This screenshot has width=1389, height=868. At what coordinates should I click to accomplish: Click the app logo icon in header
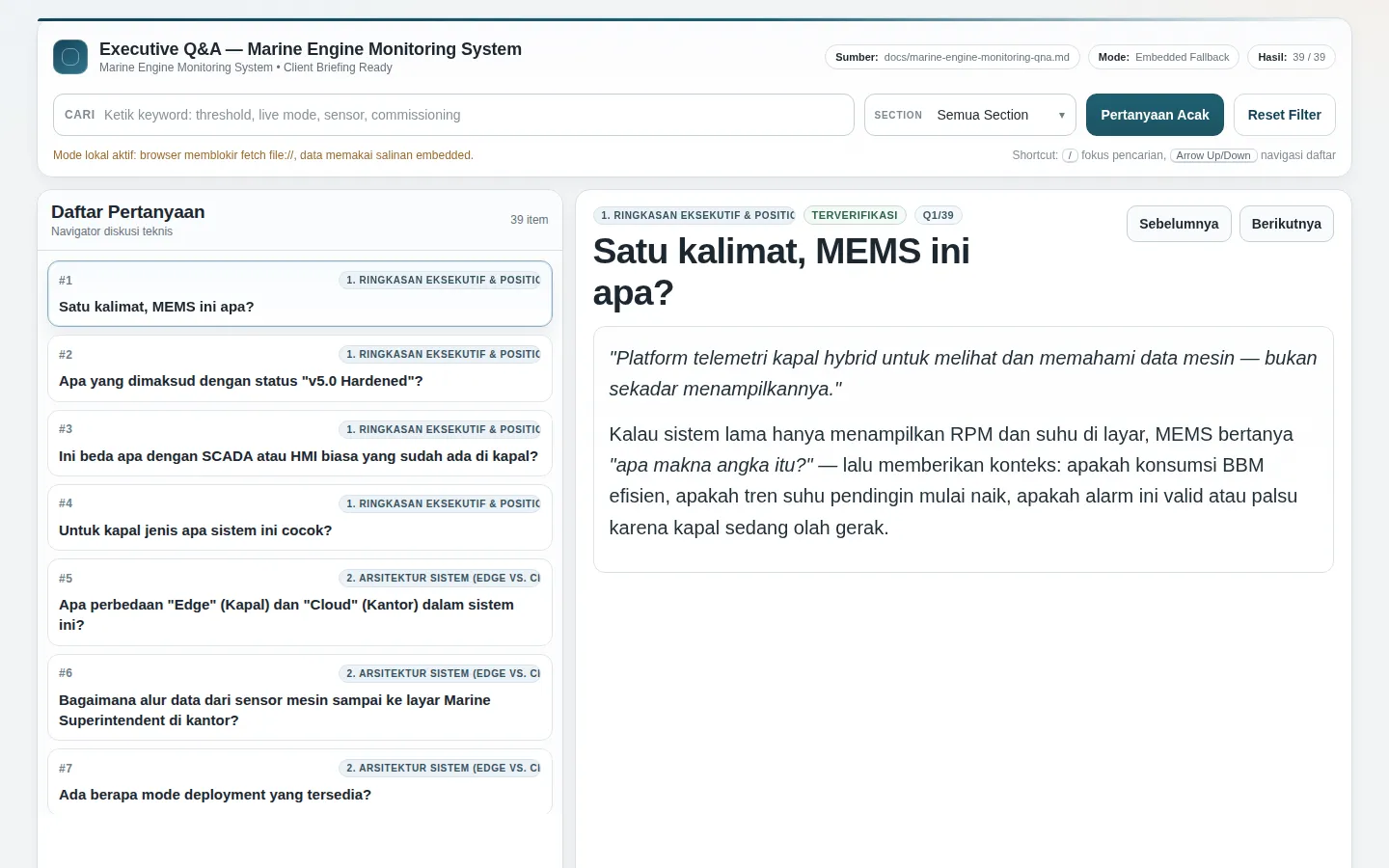click(x=70, y=57)
